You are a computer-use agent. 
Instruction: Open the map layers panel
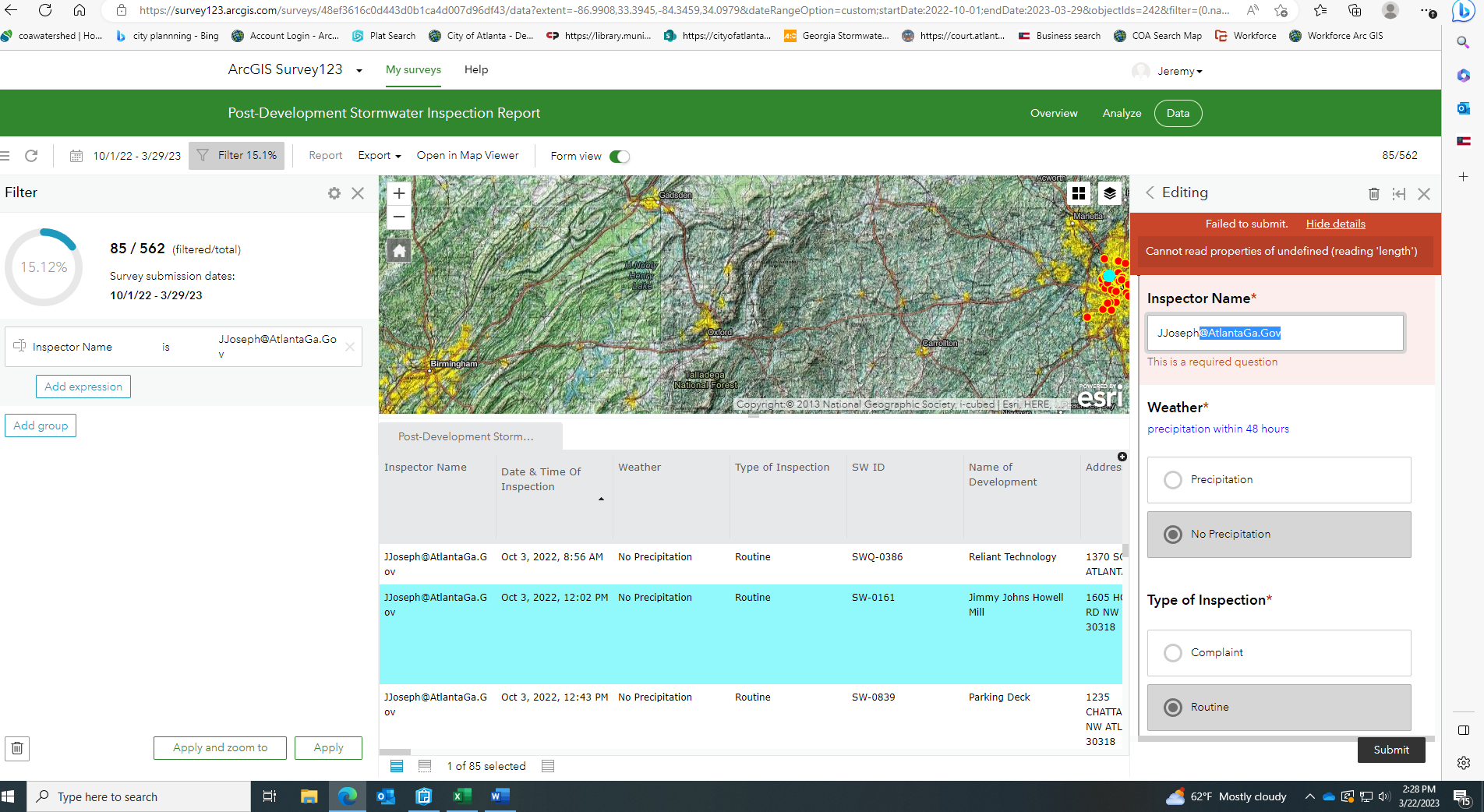click(1110, 192)
